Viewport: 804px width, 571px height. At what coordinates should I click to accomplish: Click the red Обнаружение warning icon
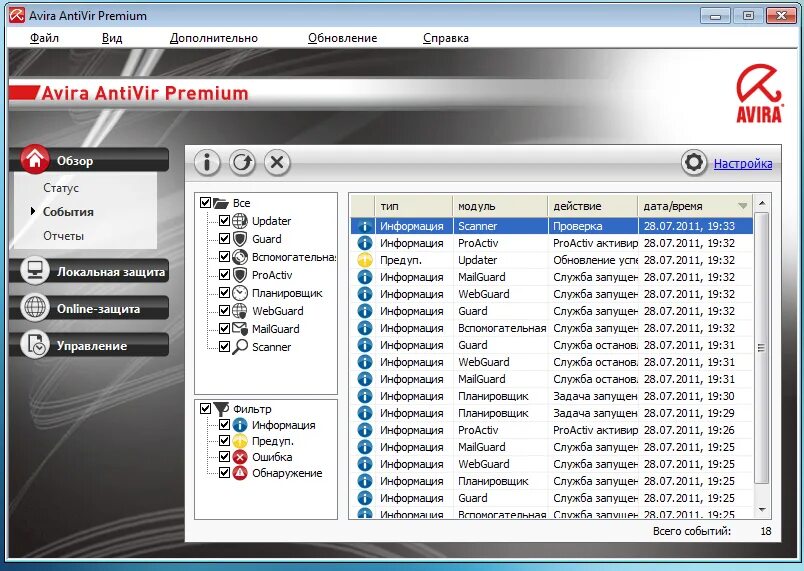pyautogui.click(x=239, y=473)
